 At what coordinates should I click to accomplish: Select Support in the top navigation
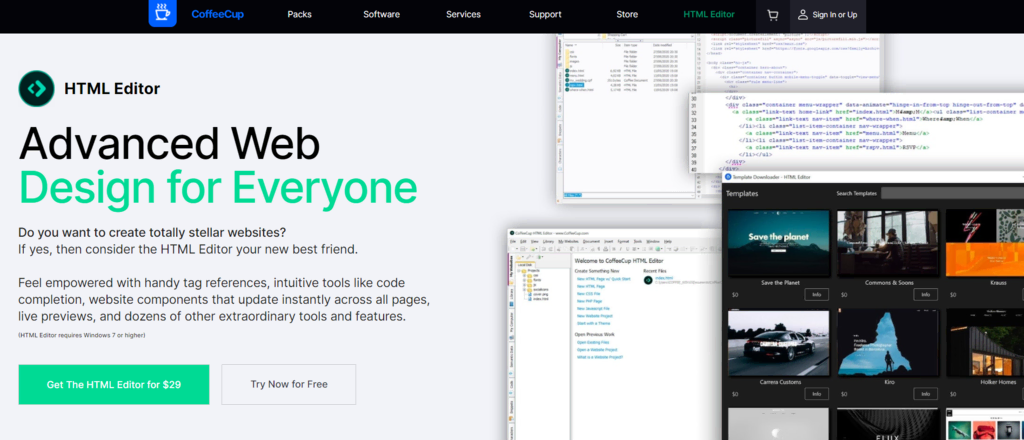pyautogui.click(x=545, y=15)
